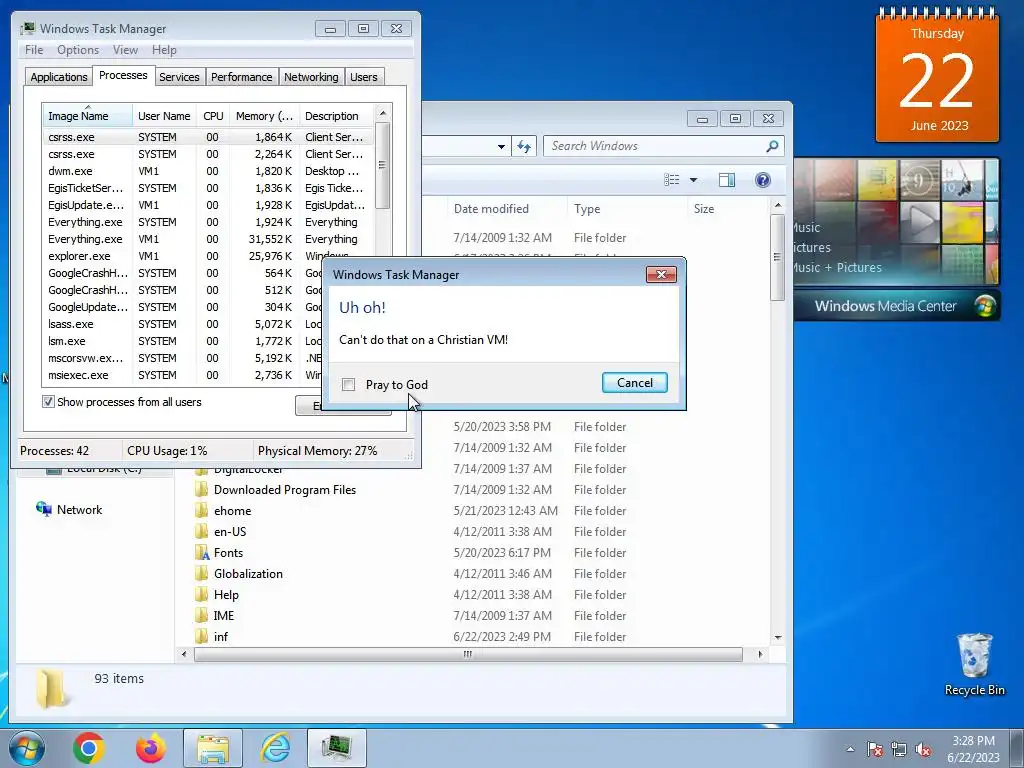Click the search magnifier icon in Explorer
The image size is (1024, 768).
[x=772, y=146]
